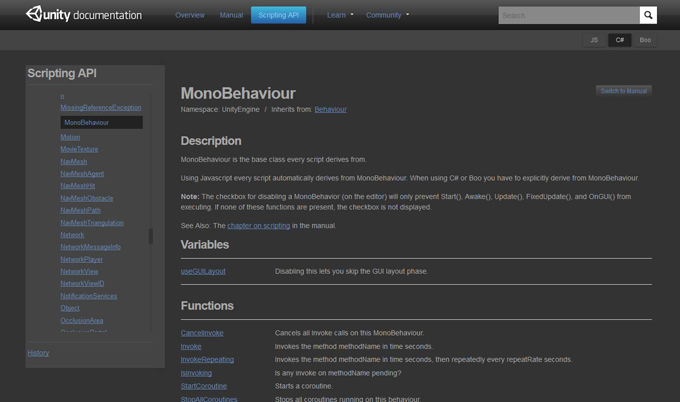The height and width of the screenshot is (402, 680).
Task: Select NetworkPlayer in the sidebar list
Action: coord(82,259)
